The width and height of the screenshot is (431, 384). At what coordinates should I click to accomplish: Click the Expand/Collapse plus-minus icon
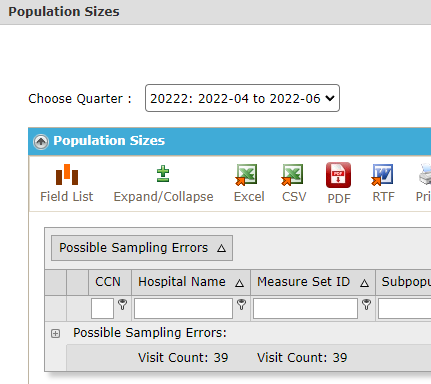click(163, 174)
